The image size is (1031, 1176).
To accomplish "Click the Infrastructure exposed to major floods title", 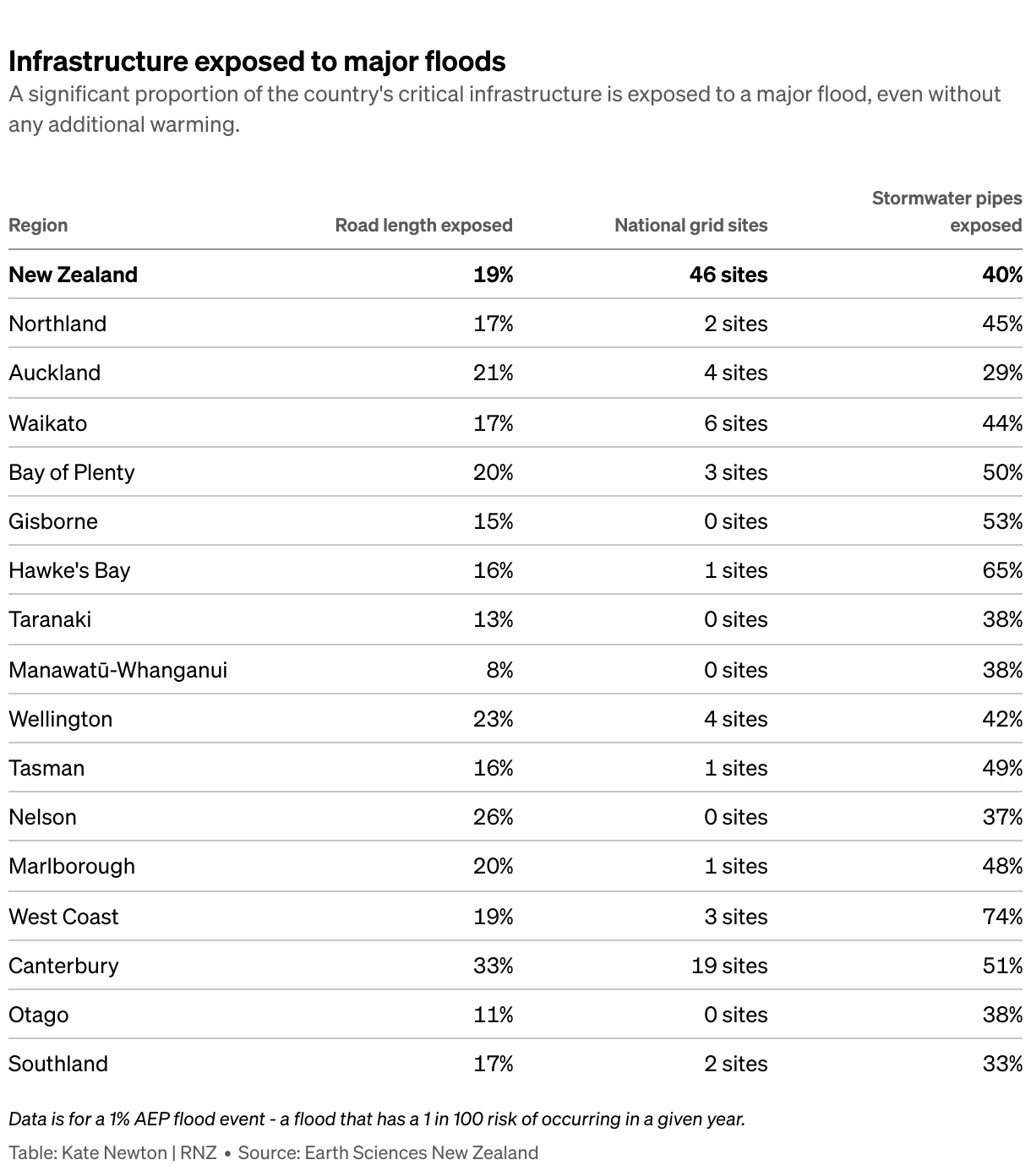I will pyautogui.click(x=257, y=61).
